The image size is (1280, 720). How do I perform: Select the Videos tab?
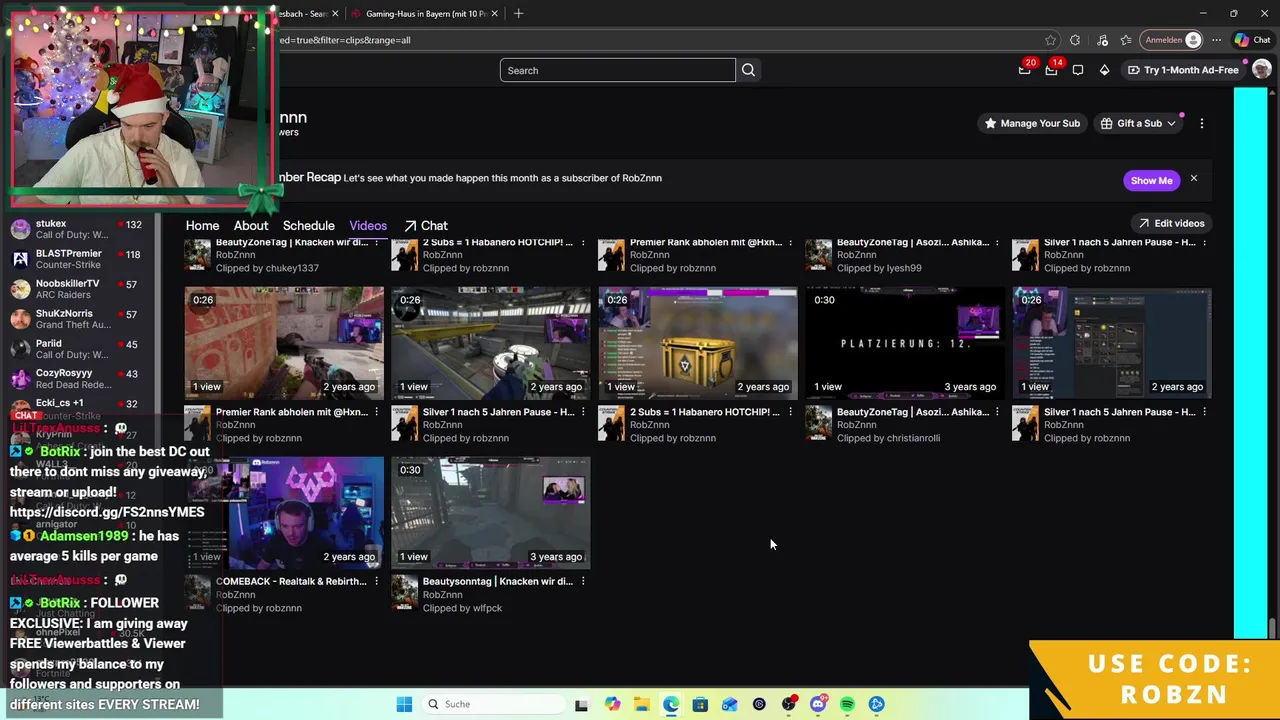tap(368, 226)
